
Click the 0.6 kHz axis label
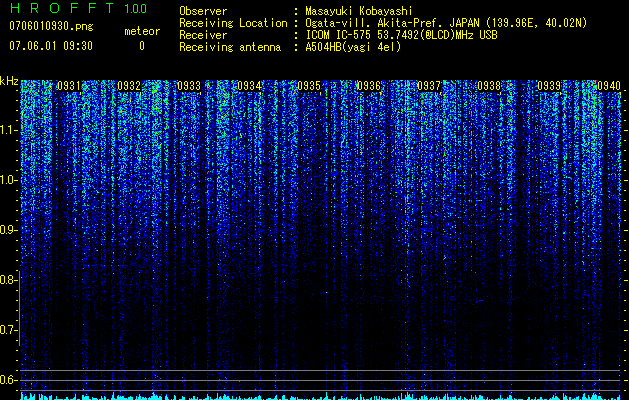(8, 380)
